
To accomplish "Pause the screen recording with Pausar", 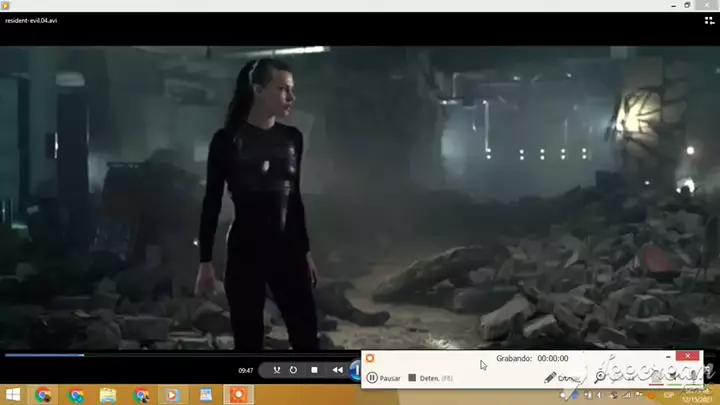I will pyautogui.click(x=384, y=378).
